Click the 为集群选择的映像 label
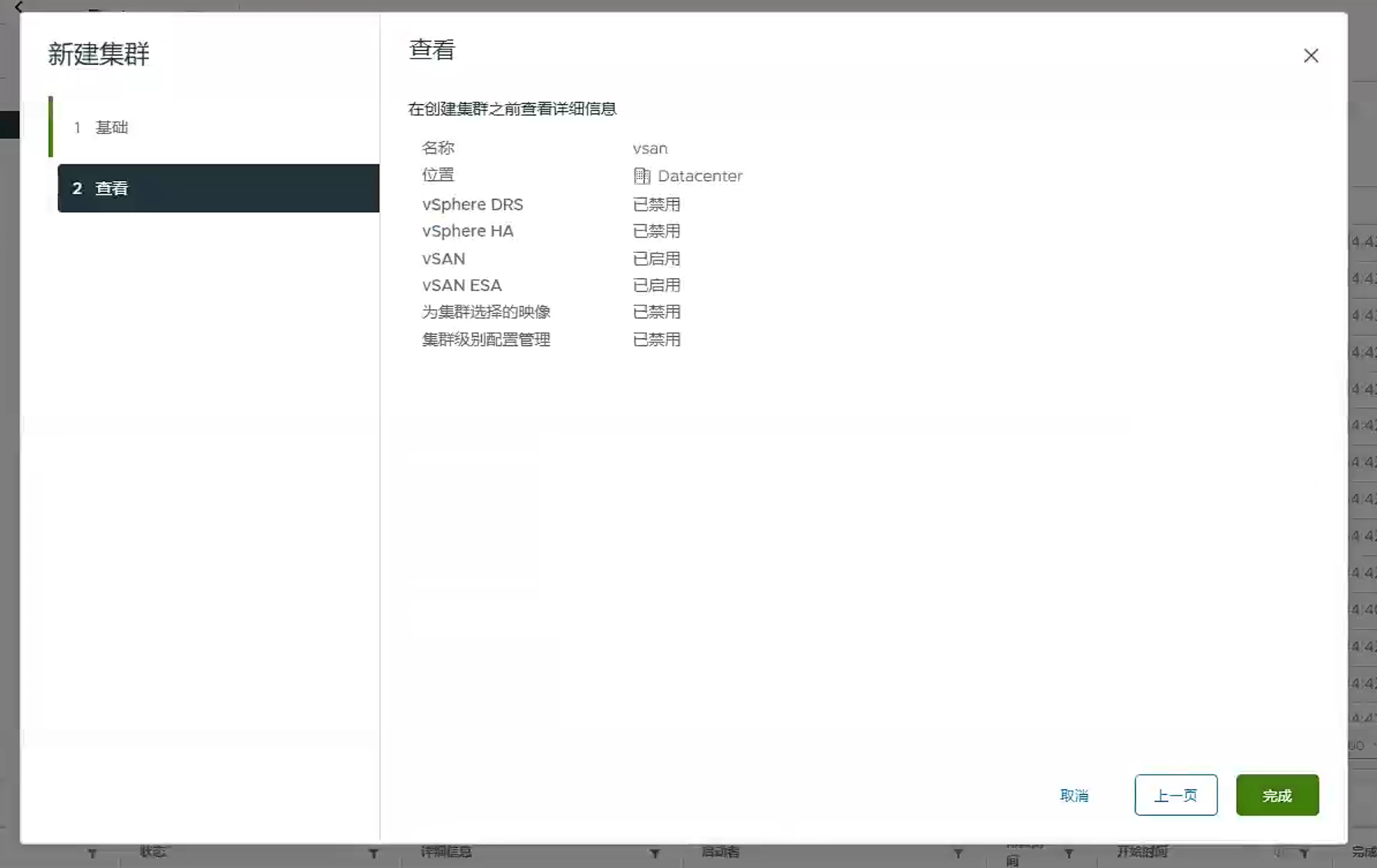1377x868 pixels. pyautogui.click(x=486, y=311)
